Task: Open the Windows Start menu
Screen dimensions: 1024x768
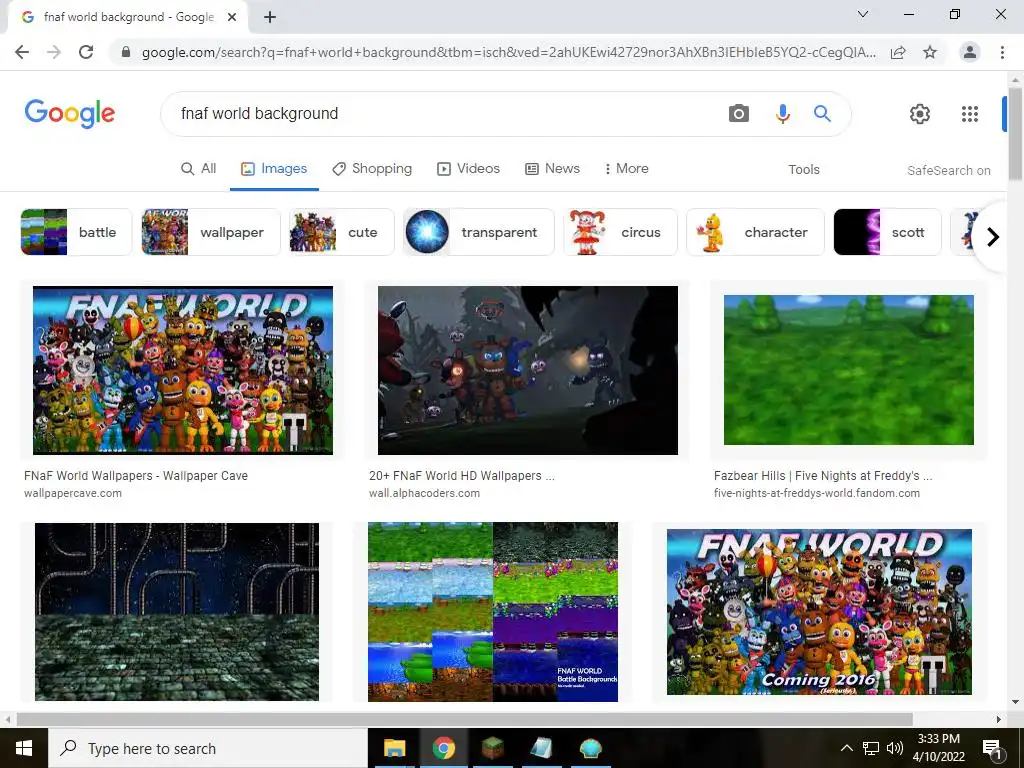Action: pos(24,748)
